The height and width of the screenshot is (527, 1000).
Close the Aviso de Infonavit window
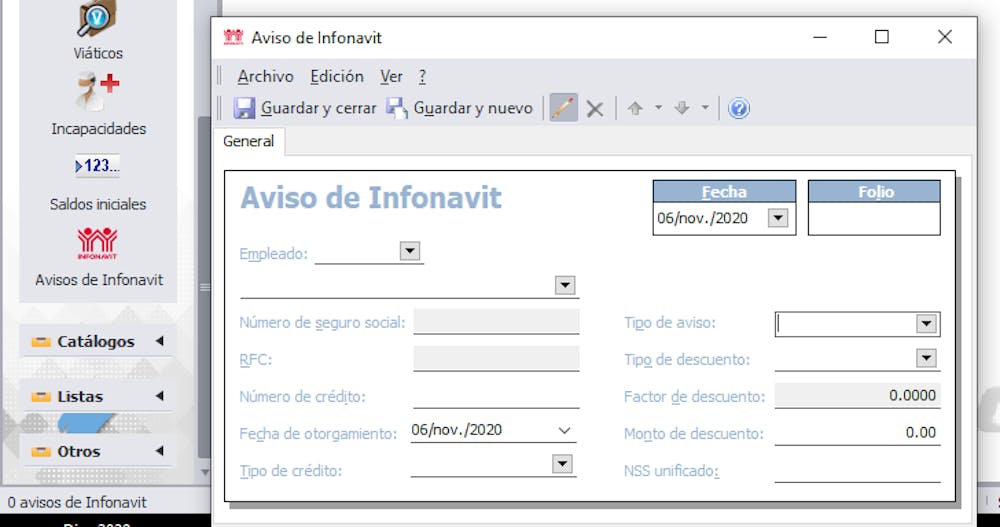click(945, 37)
